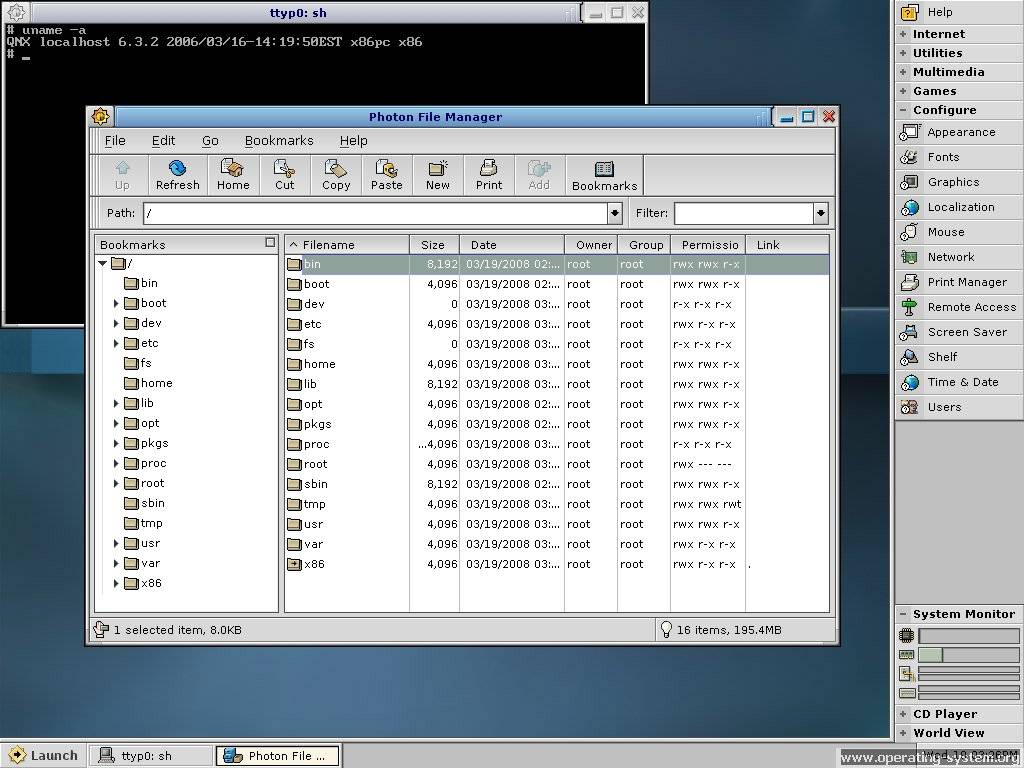Open Graphics configuration

click(959, 182)
